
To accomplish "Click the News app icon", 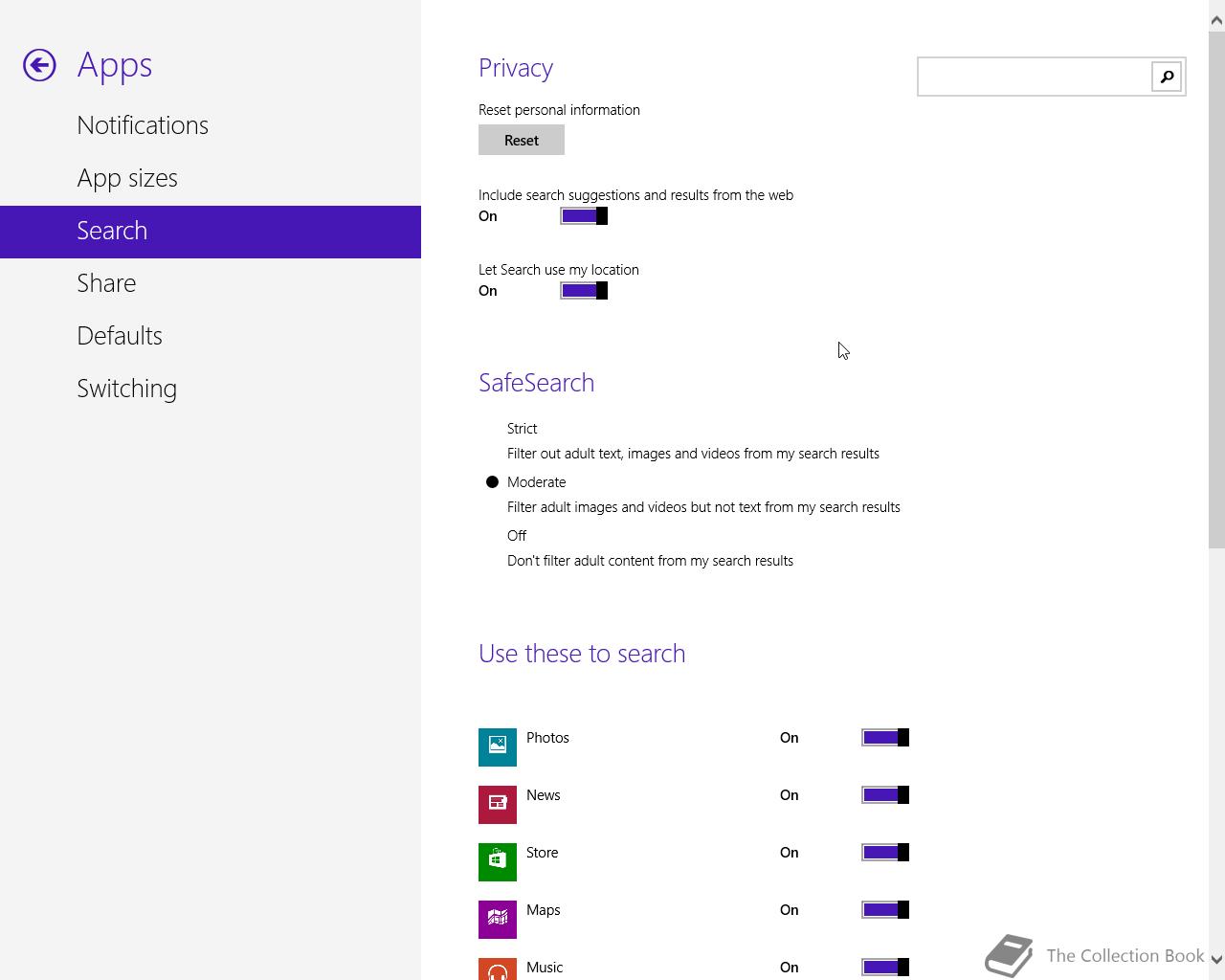I will pyautogui.click(x=498, y=805).
